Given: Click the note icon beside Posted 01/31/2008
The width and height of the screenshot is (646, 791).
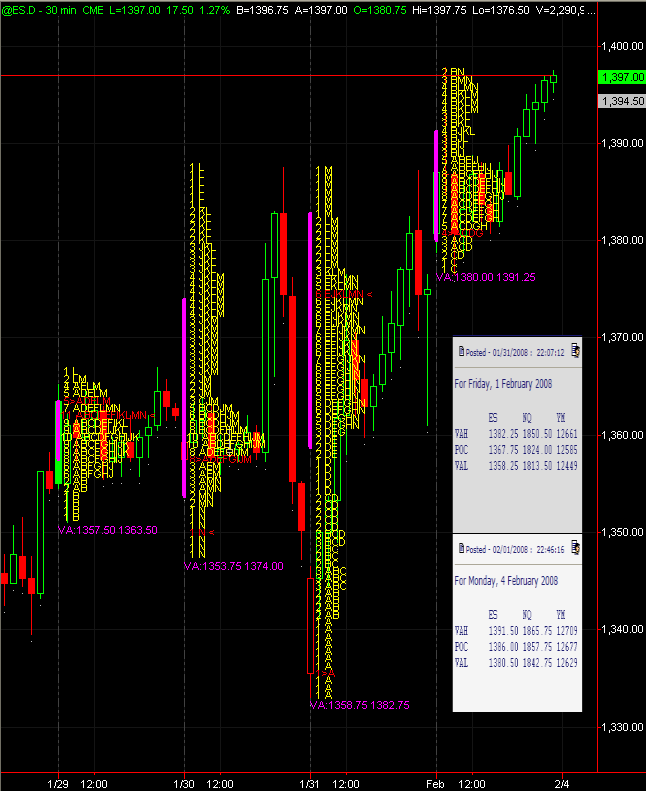Looking at the screenshot, I should click(x=461, y=351).
